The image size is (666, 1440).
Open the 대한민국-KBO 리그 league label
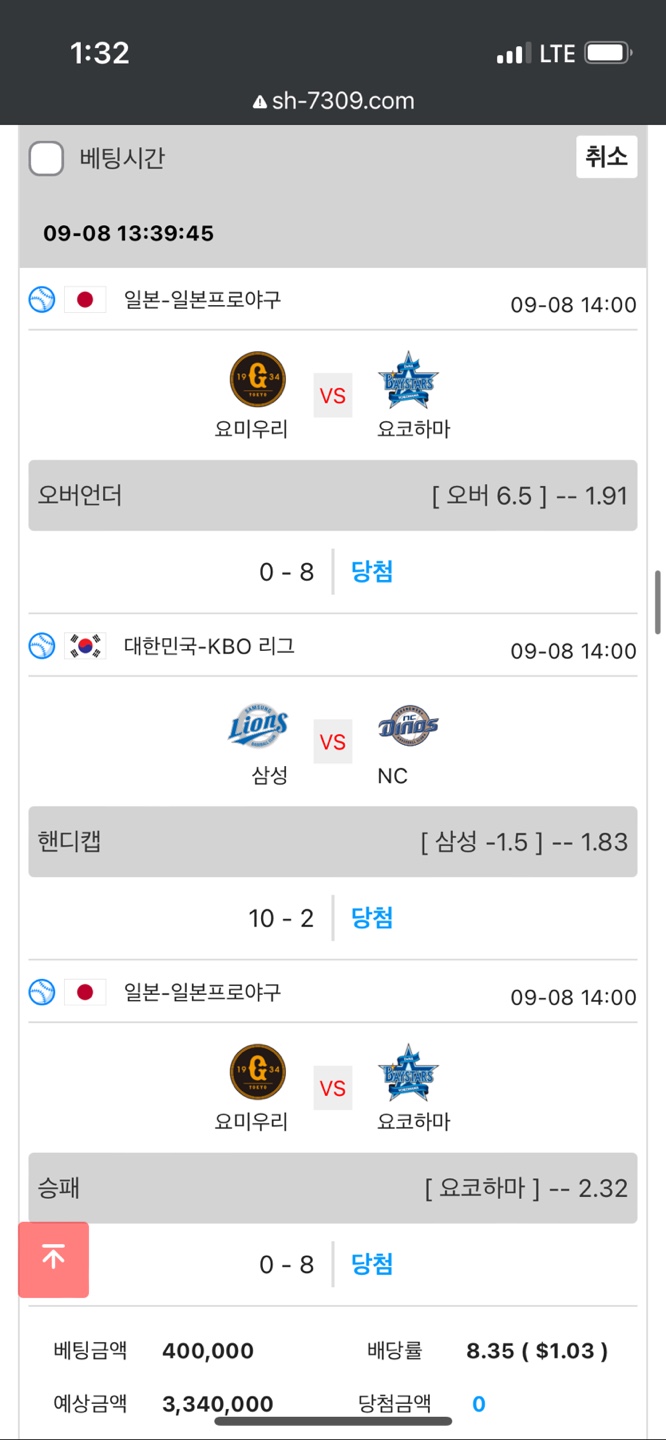tap(209, 646)
